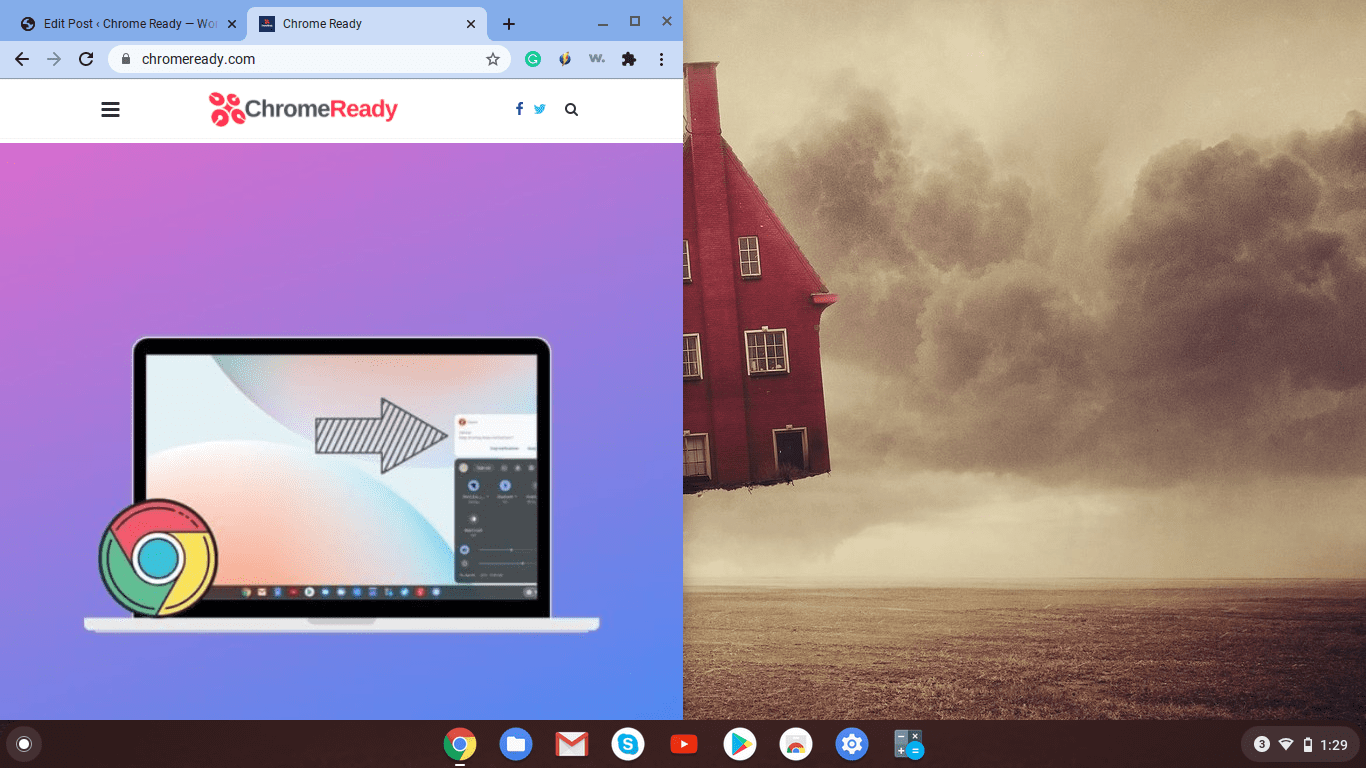1366x768 pixels.
Task: Maximize the Chrome window
Action: point(634,21)
